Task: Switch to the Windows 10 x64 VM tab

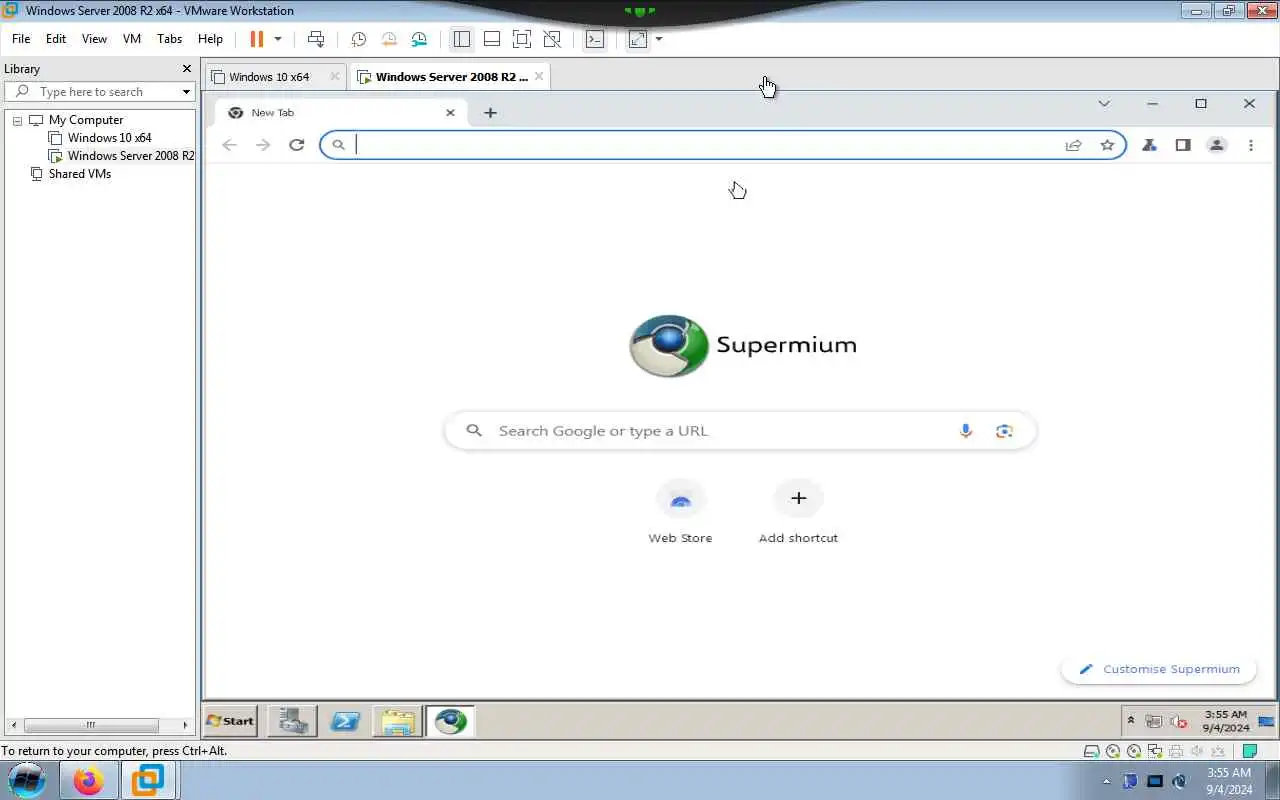Action: tap(268, 77)
